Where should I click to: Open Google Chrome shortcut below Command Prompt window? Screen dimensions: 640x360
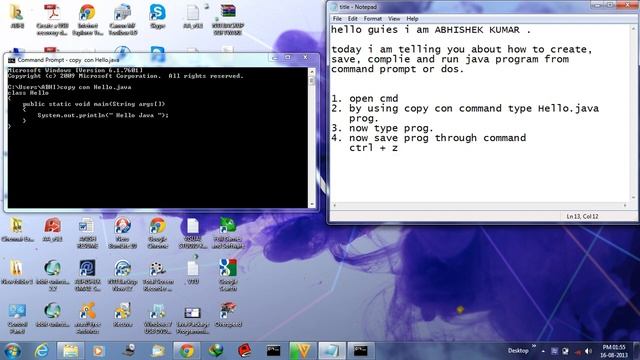(158, 233)
